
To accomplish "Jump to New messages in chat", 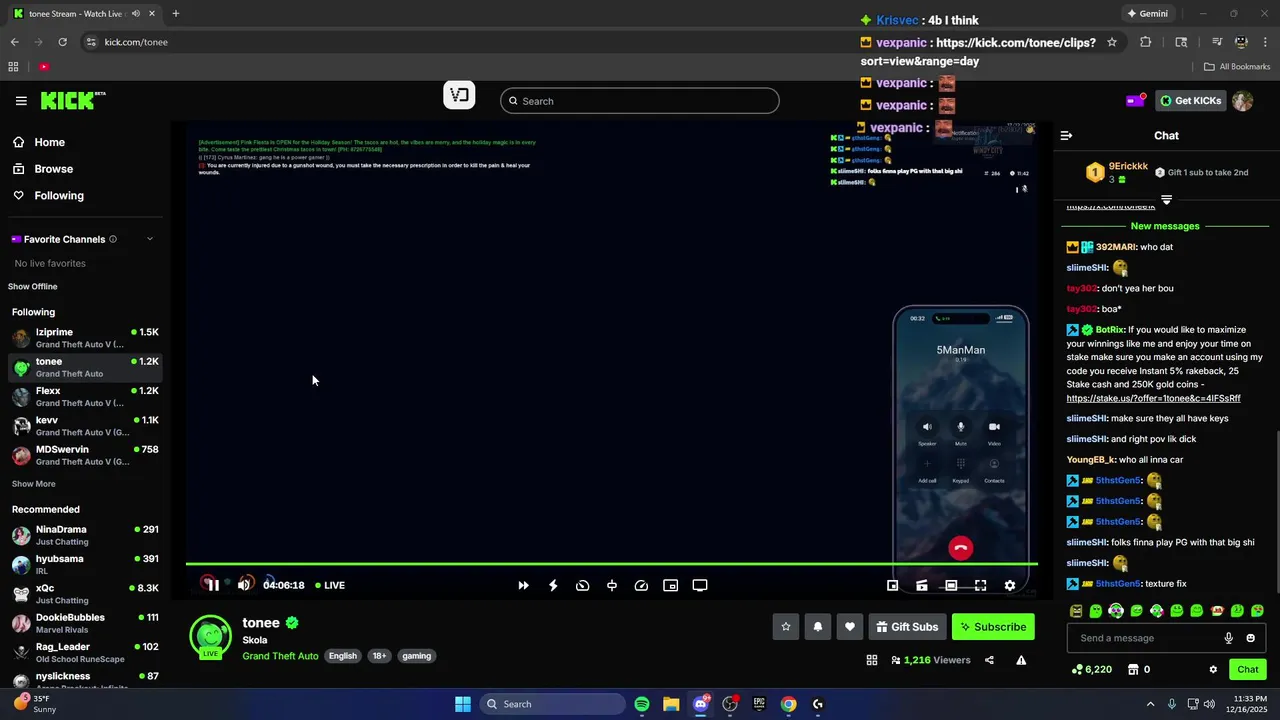I will coord(1164,226).
